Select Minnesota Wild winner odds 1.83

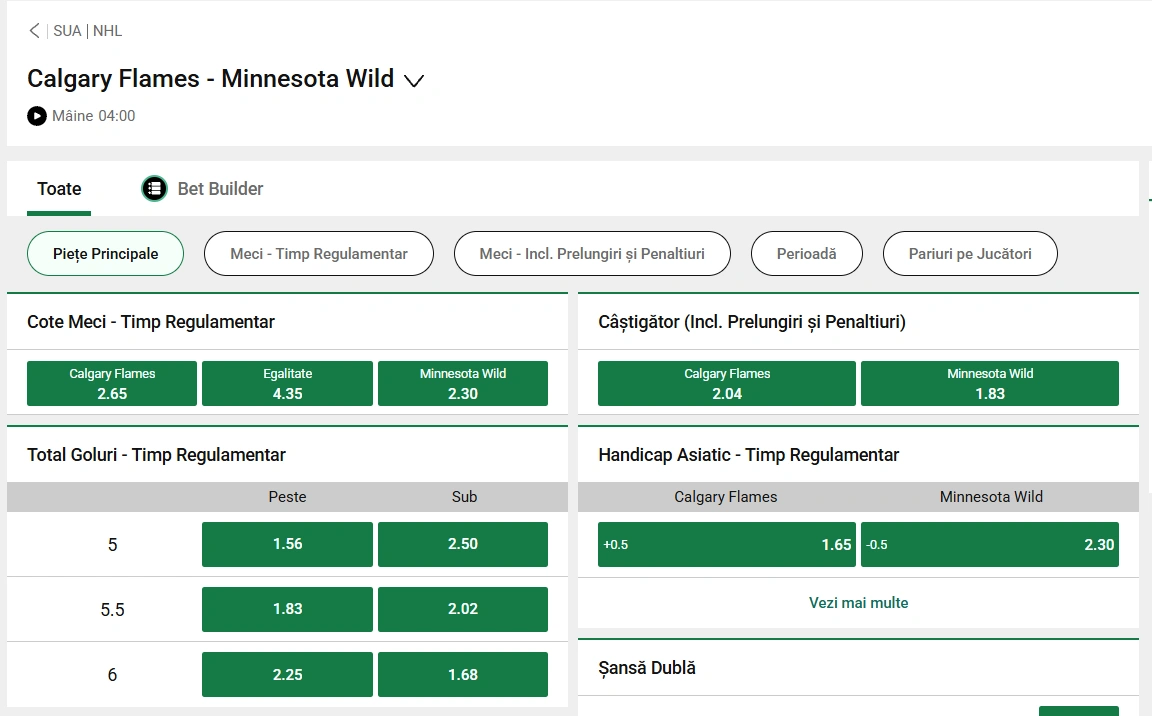point(989,384)
